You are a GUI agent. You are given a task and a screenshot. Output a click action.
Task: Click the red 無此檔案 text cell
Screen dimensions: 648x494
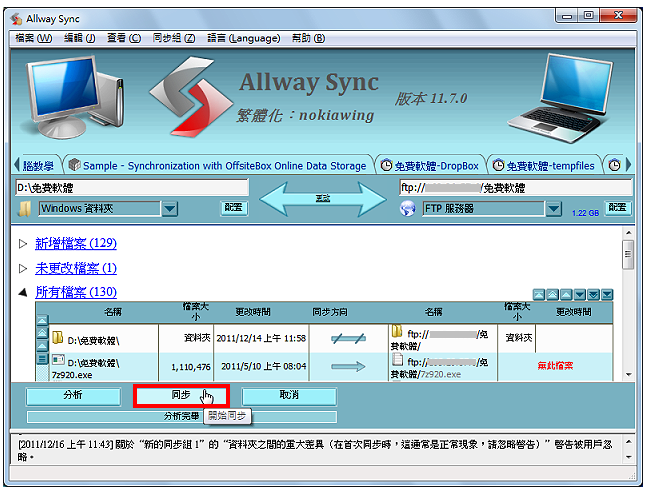pos(555,366)
